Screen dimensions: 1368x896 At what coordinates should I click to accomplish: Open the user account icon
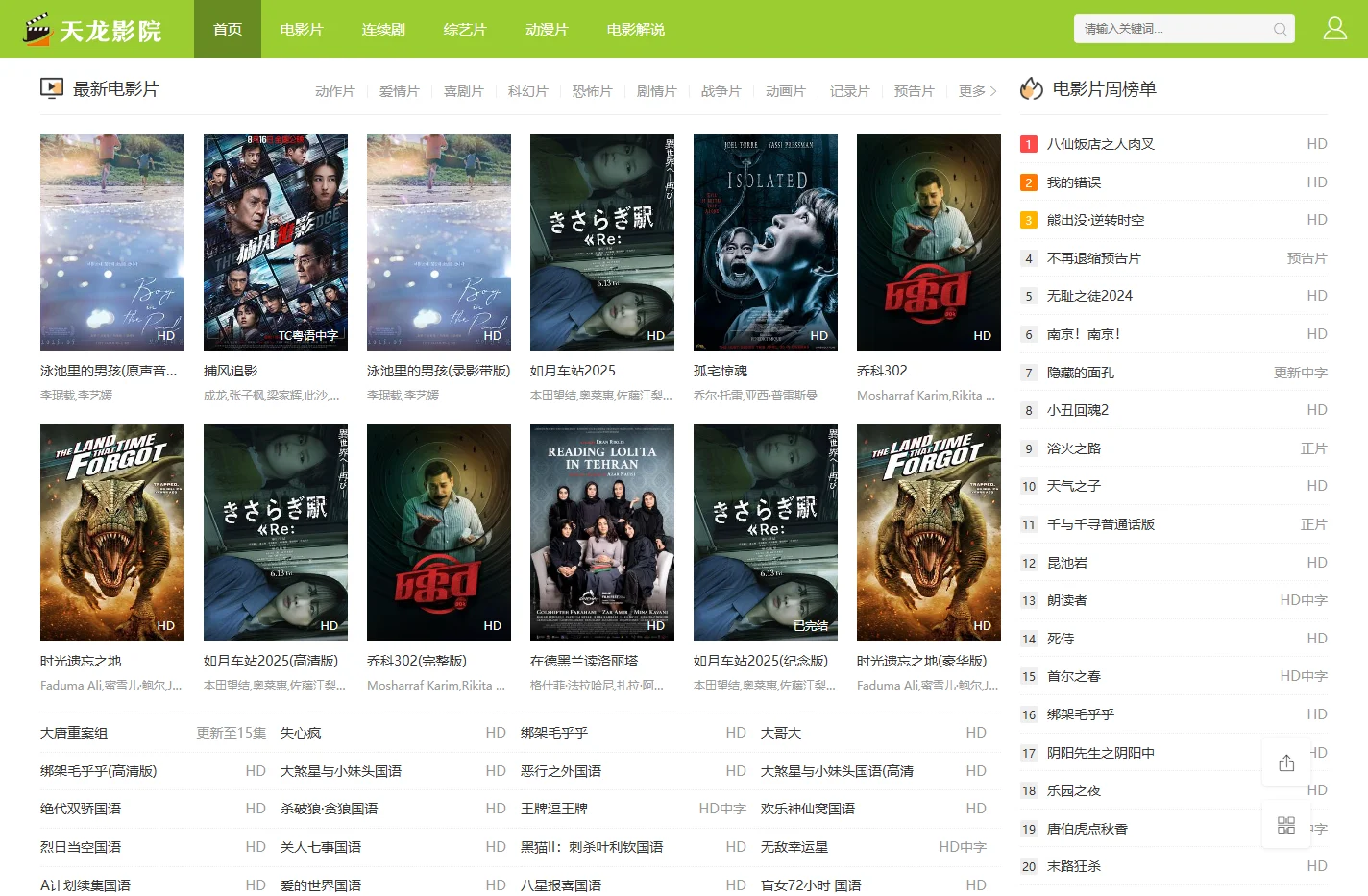click(1334, 28)
